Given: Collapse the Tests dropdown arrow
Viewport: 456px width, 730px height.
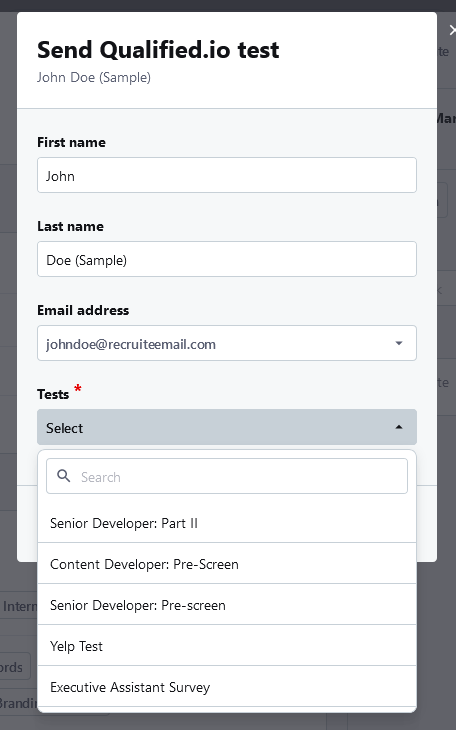Looking at the screenshot, I should coord(399,427).
